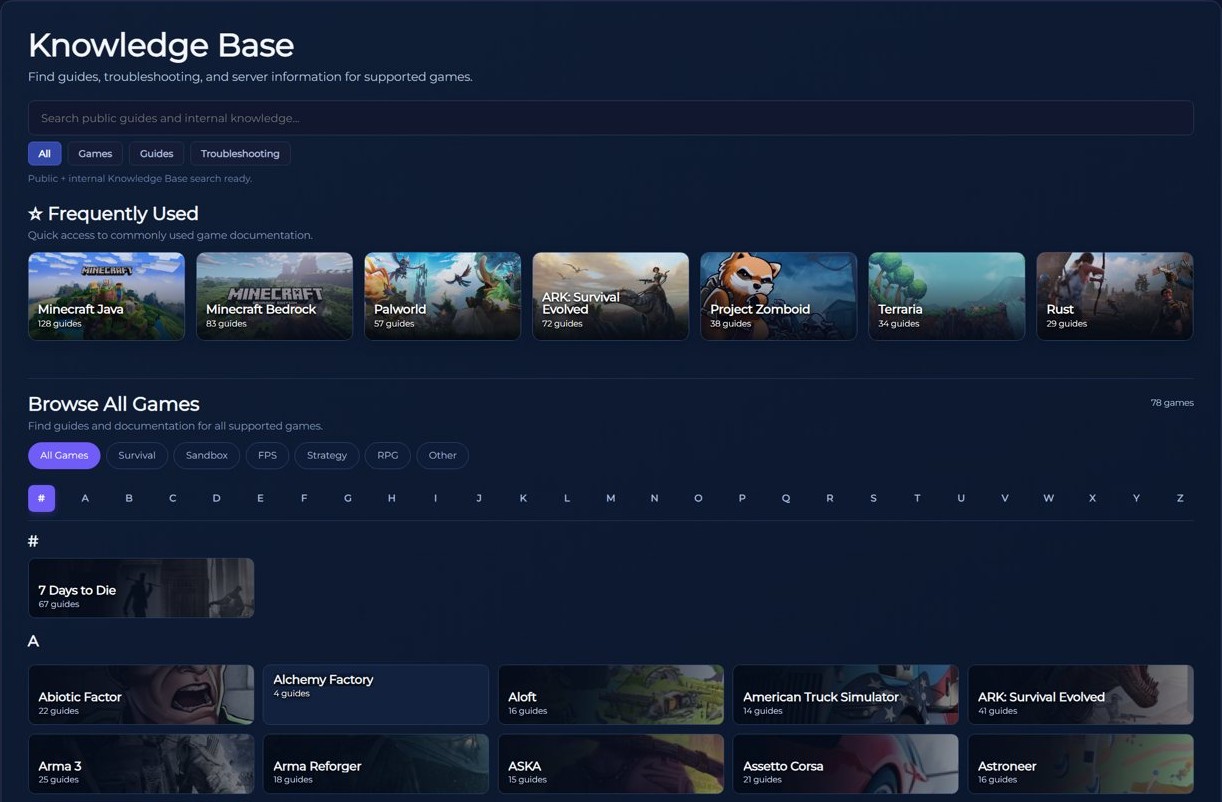Filter games by FPS category

point(267,455)
